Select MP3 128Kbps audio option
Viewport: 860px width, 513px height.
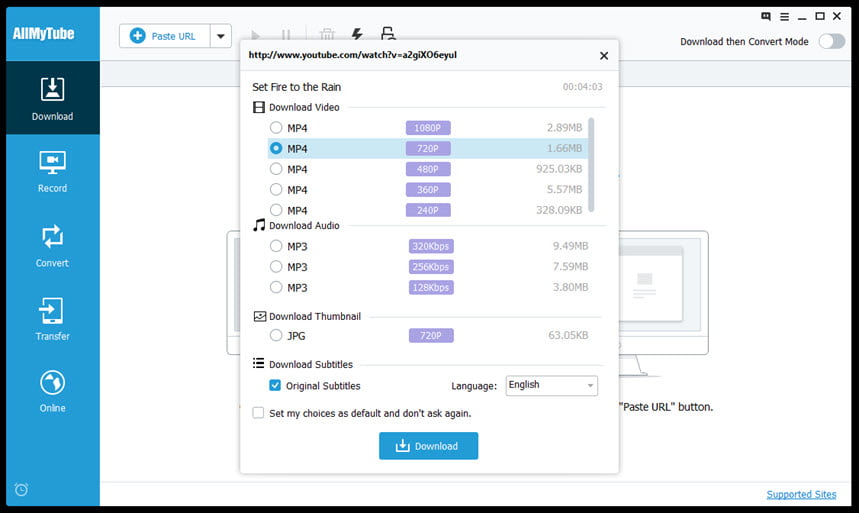point(276,287)
